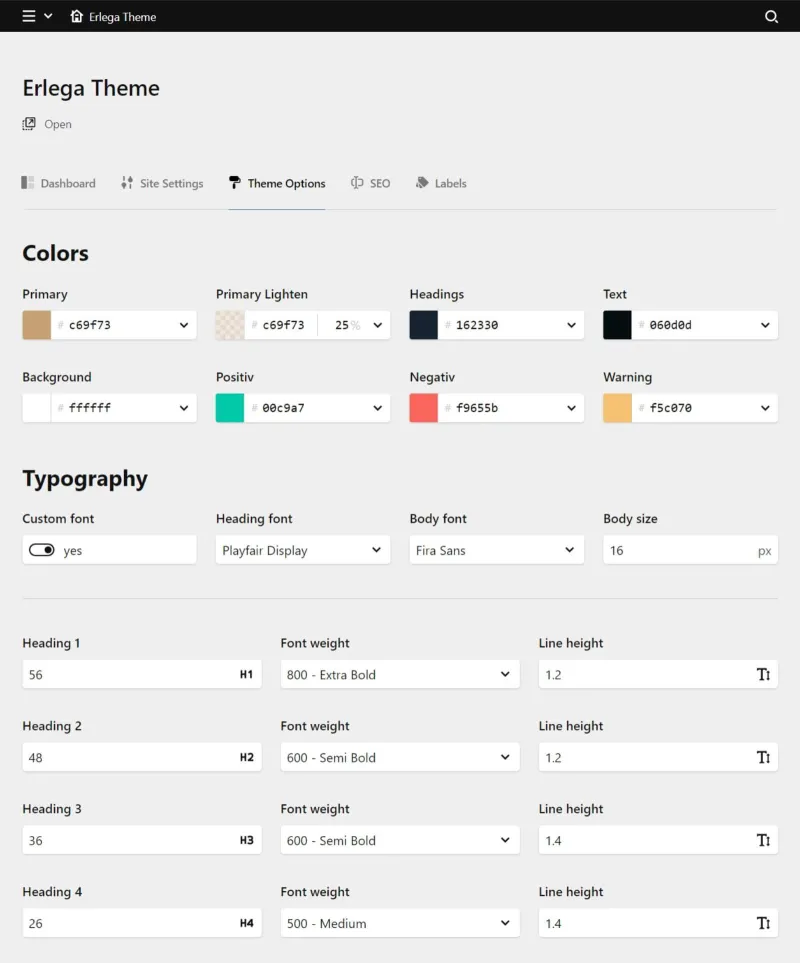Click the Primary color swatch
800x963 pixels.
click(36, 325)
